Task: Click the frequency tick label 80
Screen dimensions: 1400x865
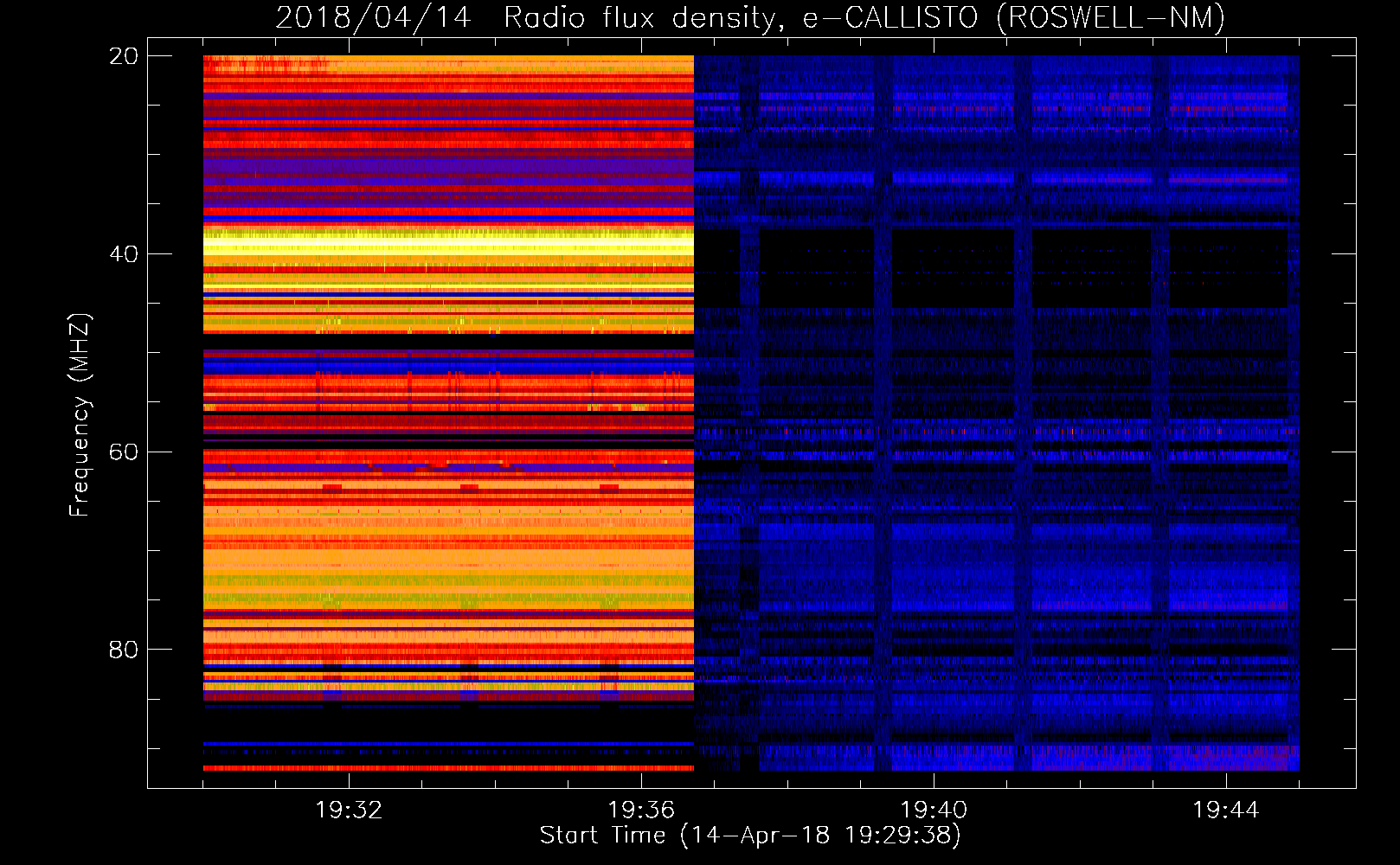Action: 124,650
